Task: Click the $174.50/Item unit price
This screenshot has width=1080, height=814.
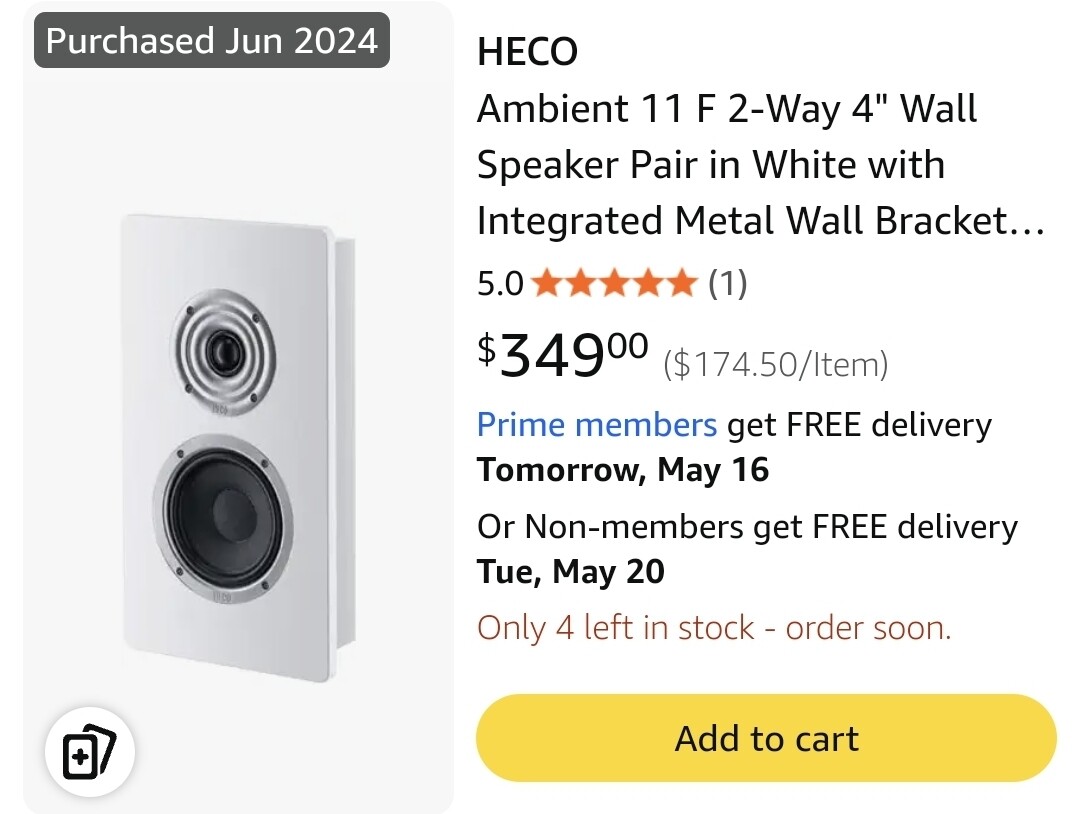Action: click(x=775, y=364)
